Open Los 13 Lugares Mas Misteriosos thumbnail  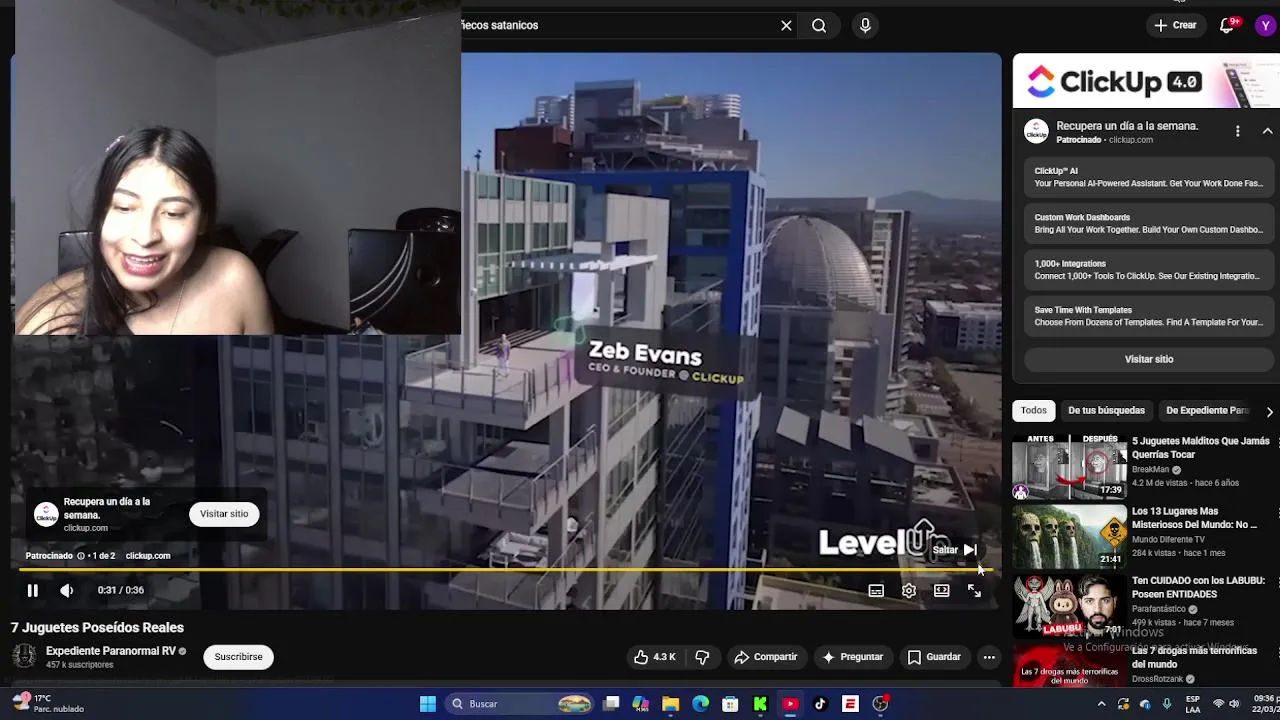pyautogui.click(x=1069, y=536)
